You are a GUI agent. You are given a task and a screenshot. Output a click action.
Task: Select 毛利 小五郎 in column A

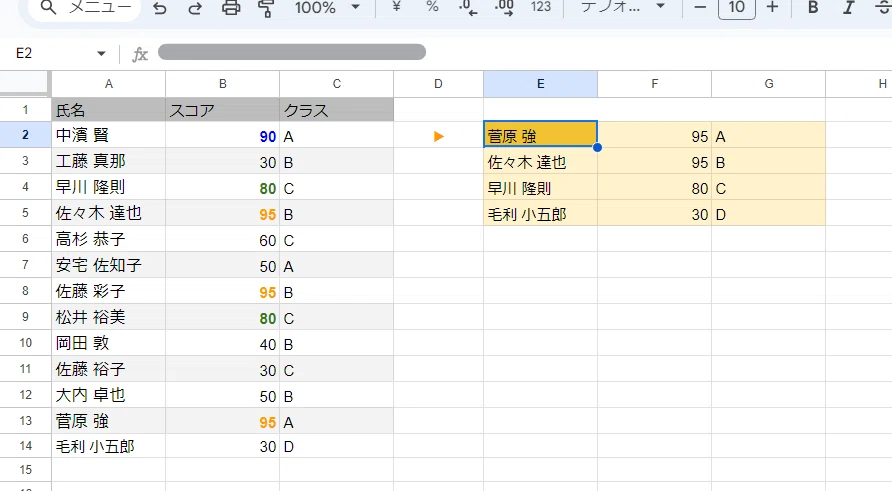[109, 447]
